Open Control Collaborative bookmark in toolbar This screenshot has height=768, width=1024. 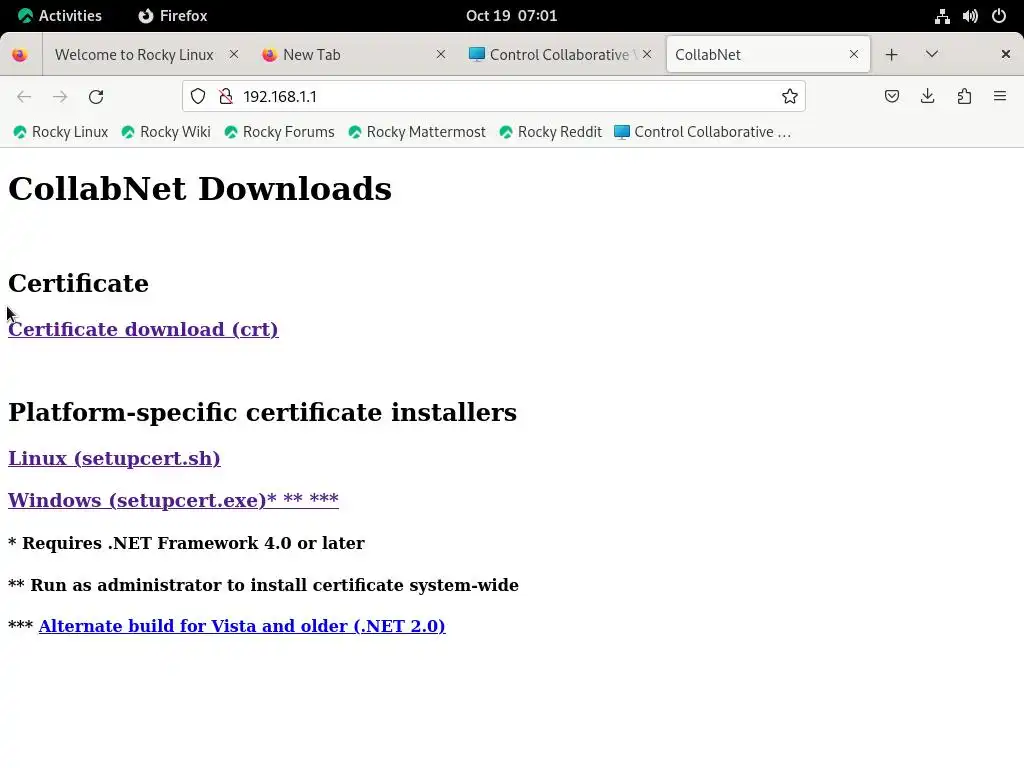point(703,132)
